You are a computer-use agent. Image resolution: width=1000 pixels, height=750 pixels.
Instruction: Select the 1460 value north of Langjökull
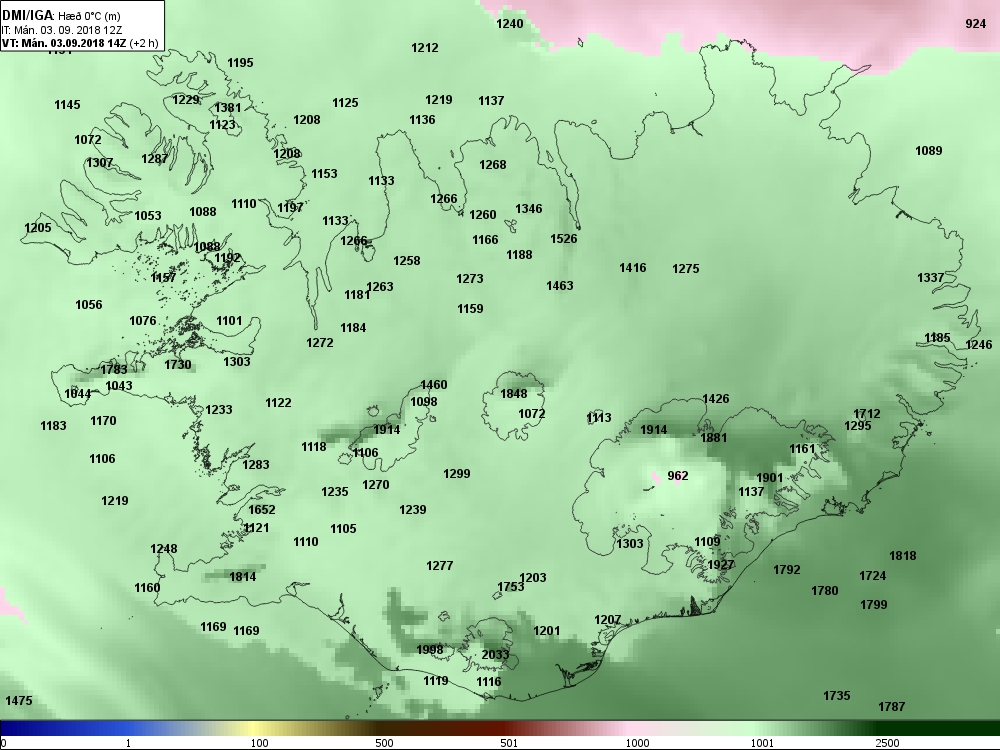pyautogui.click(x=434, y=385)
